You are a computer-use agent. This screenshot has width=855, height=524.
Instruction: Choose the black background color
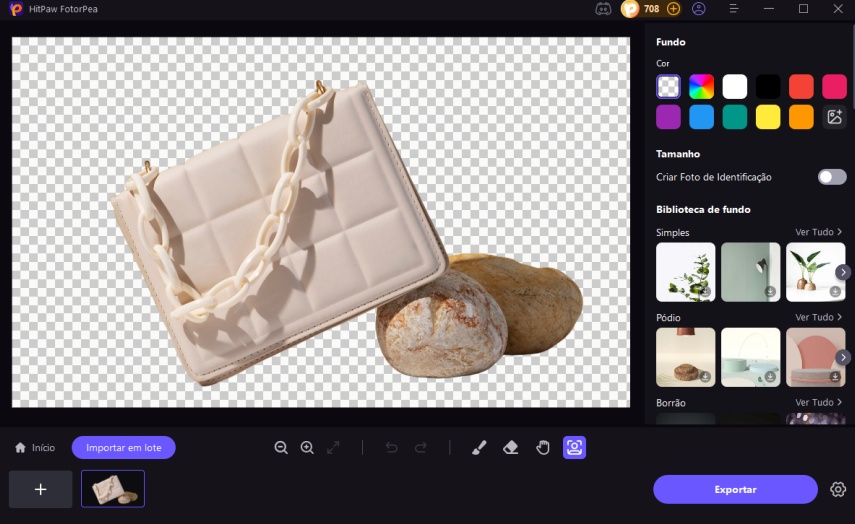(768, 87)
